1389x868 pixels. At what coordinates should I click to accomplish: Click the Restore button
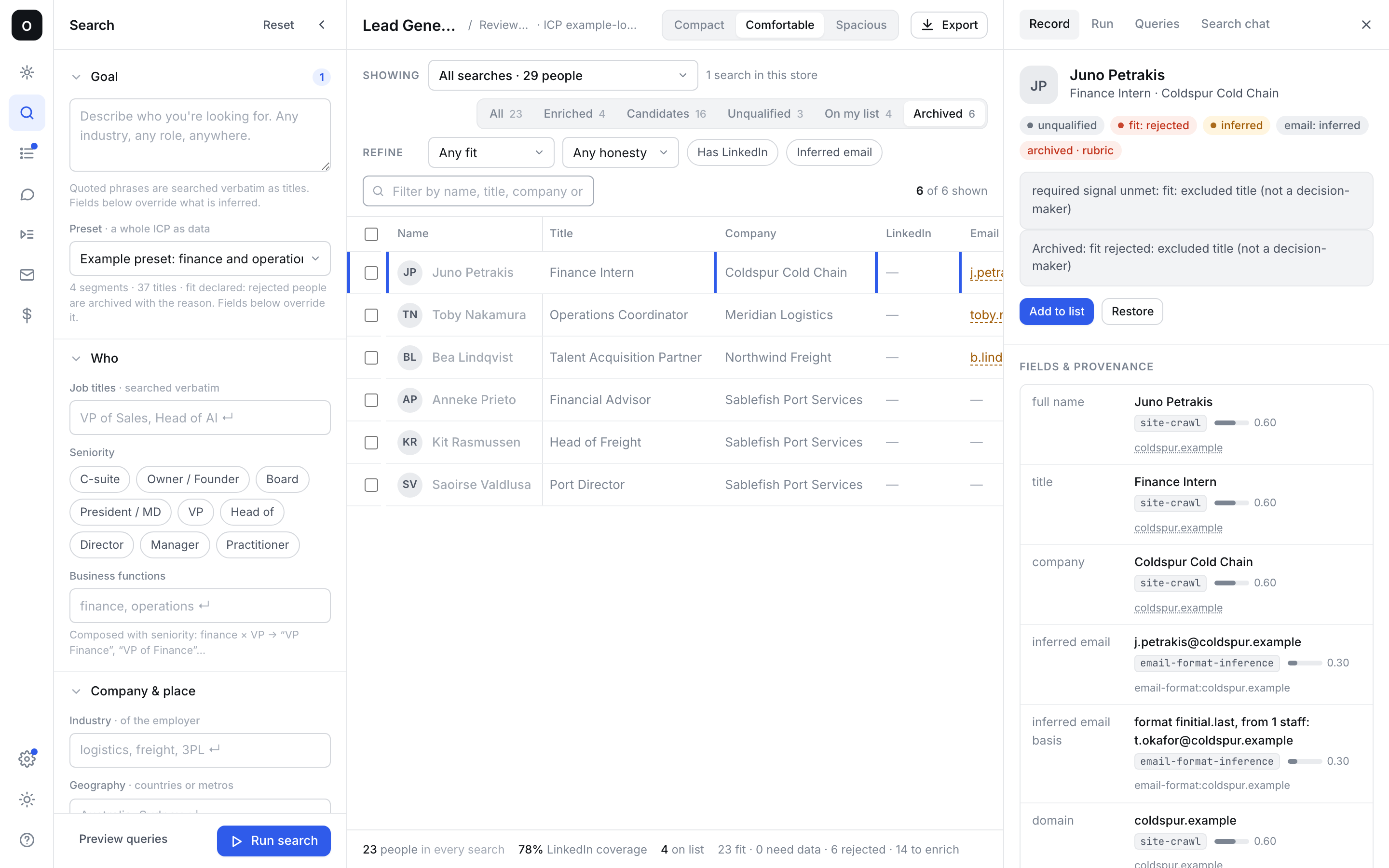(1132, 311)
